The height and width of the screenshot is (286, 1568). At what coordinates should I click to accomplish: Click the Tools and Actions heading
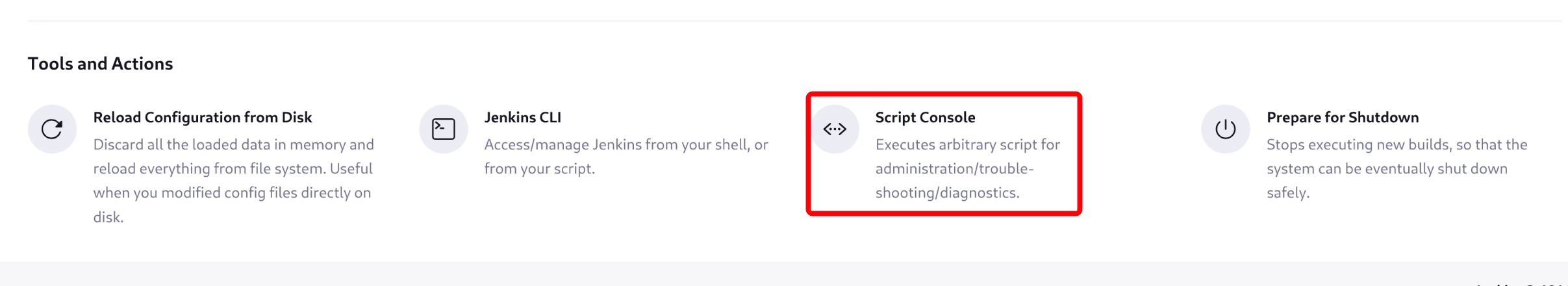[x=100, y=64]
